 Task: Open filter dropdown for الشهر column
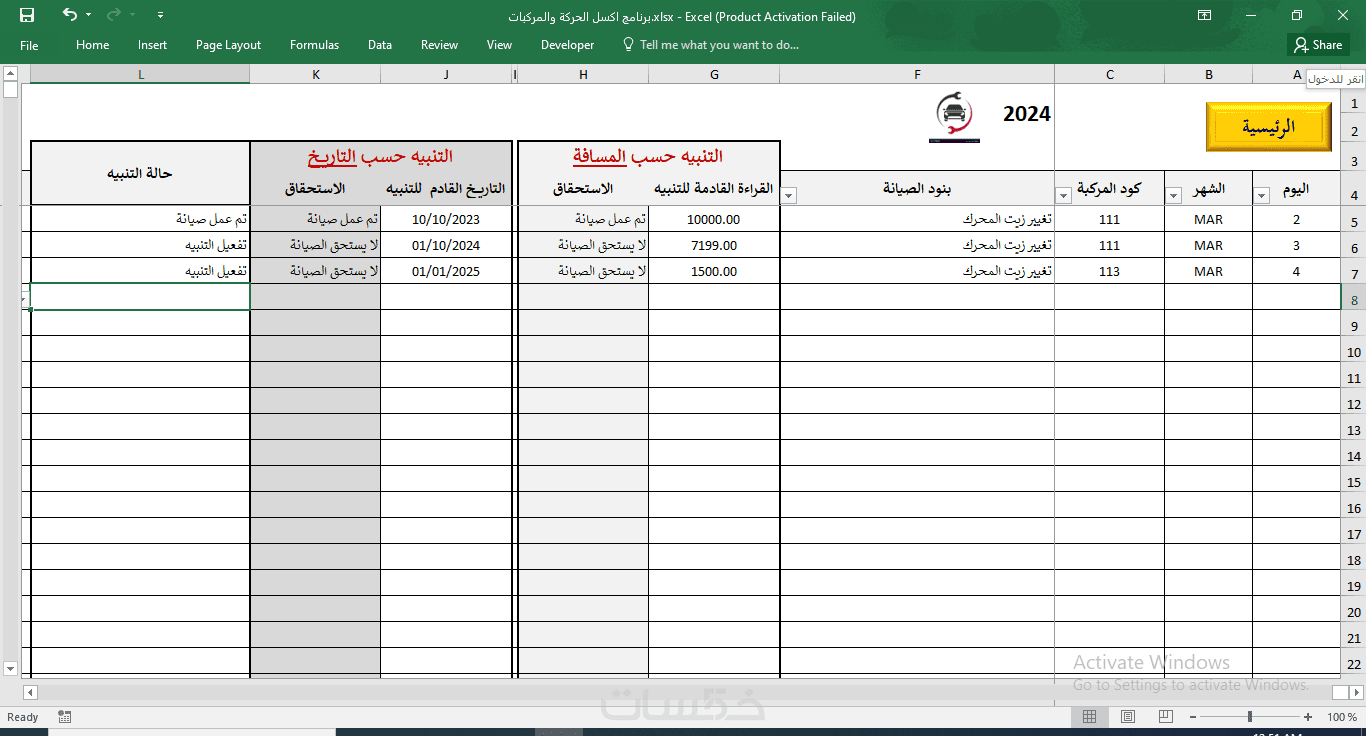(x=1174, y=196)
